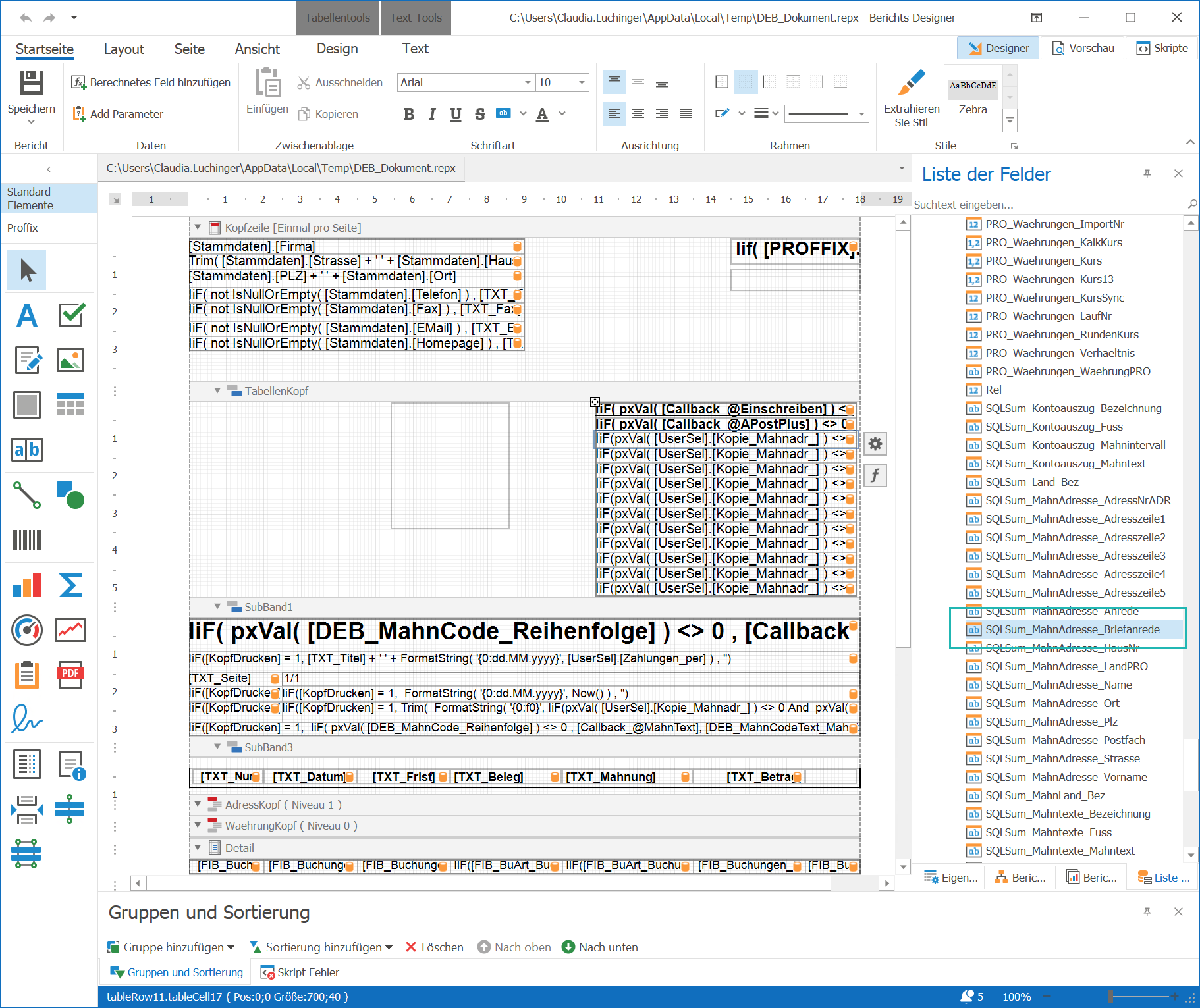Select SQLSum_MahnAdresse_Briefanrede field
Viewport: 1200px width, 1008px height.
(x=1072, y=629)
